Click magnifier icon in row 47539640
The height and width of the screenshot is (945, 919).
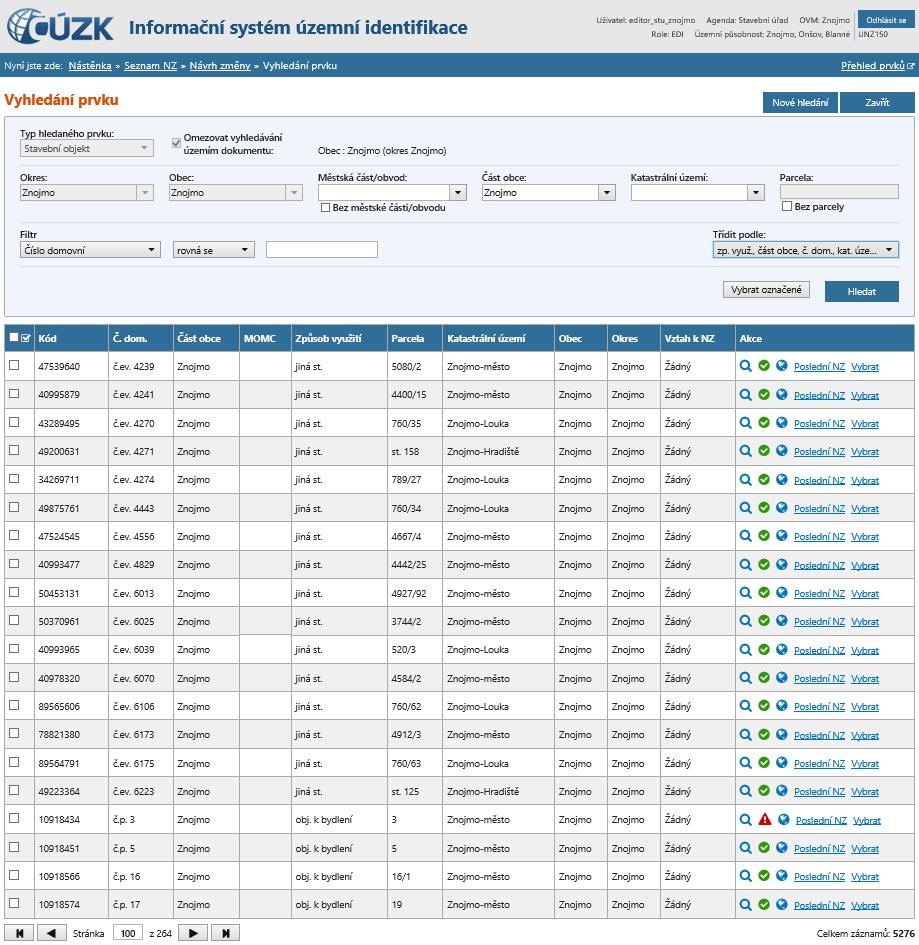(x=745, y=366)
